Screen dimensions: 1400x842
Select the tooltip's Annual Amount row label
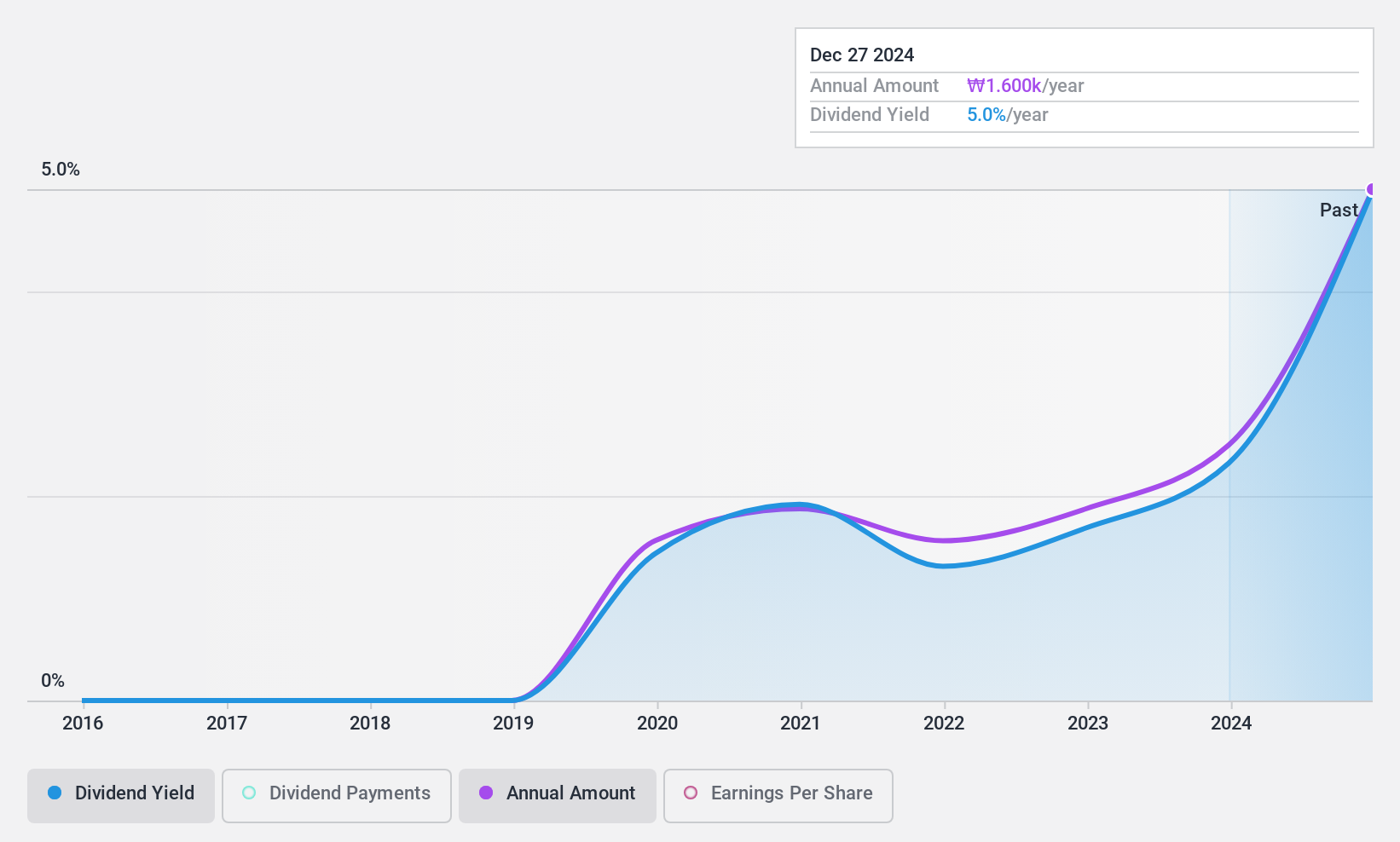[x=874, y=86]
